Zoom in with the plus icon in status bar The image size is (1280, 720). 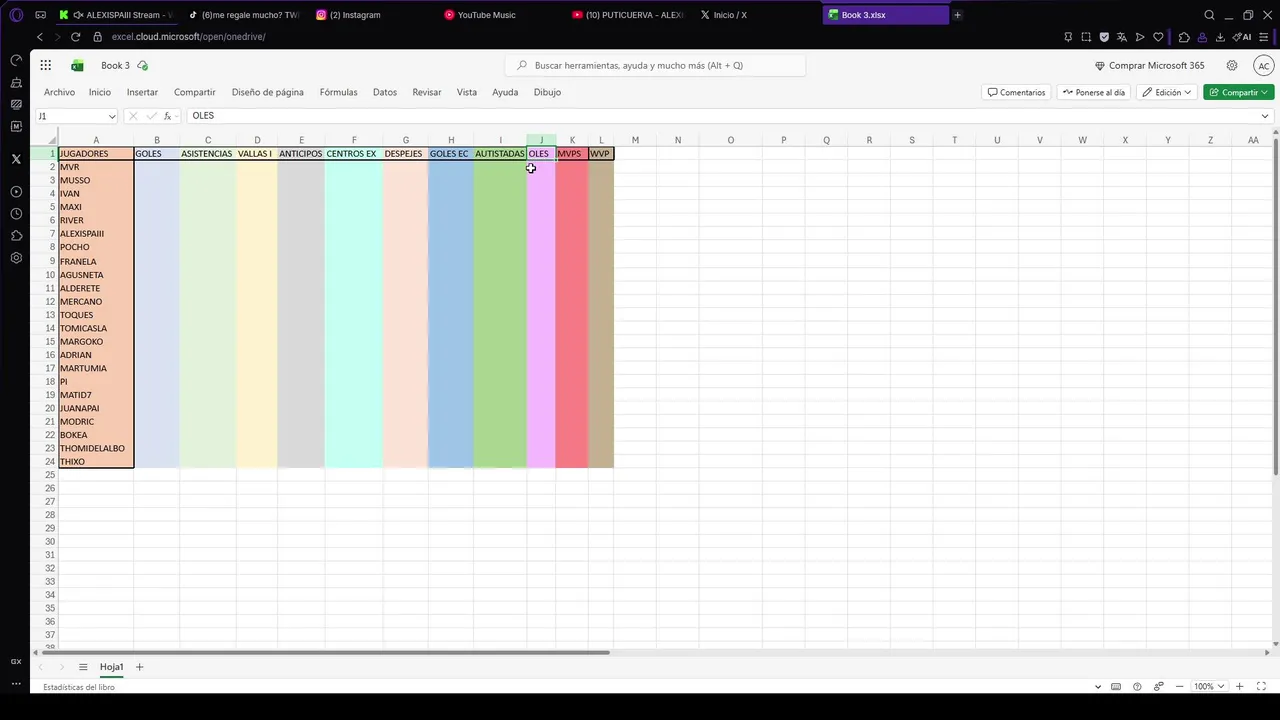click(x=1240, y=687)
